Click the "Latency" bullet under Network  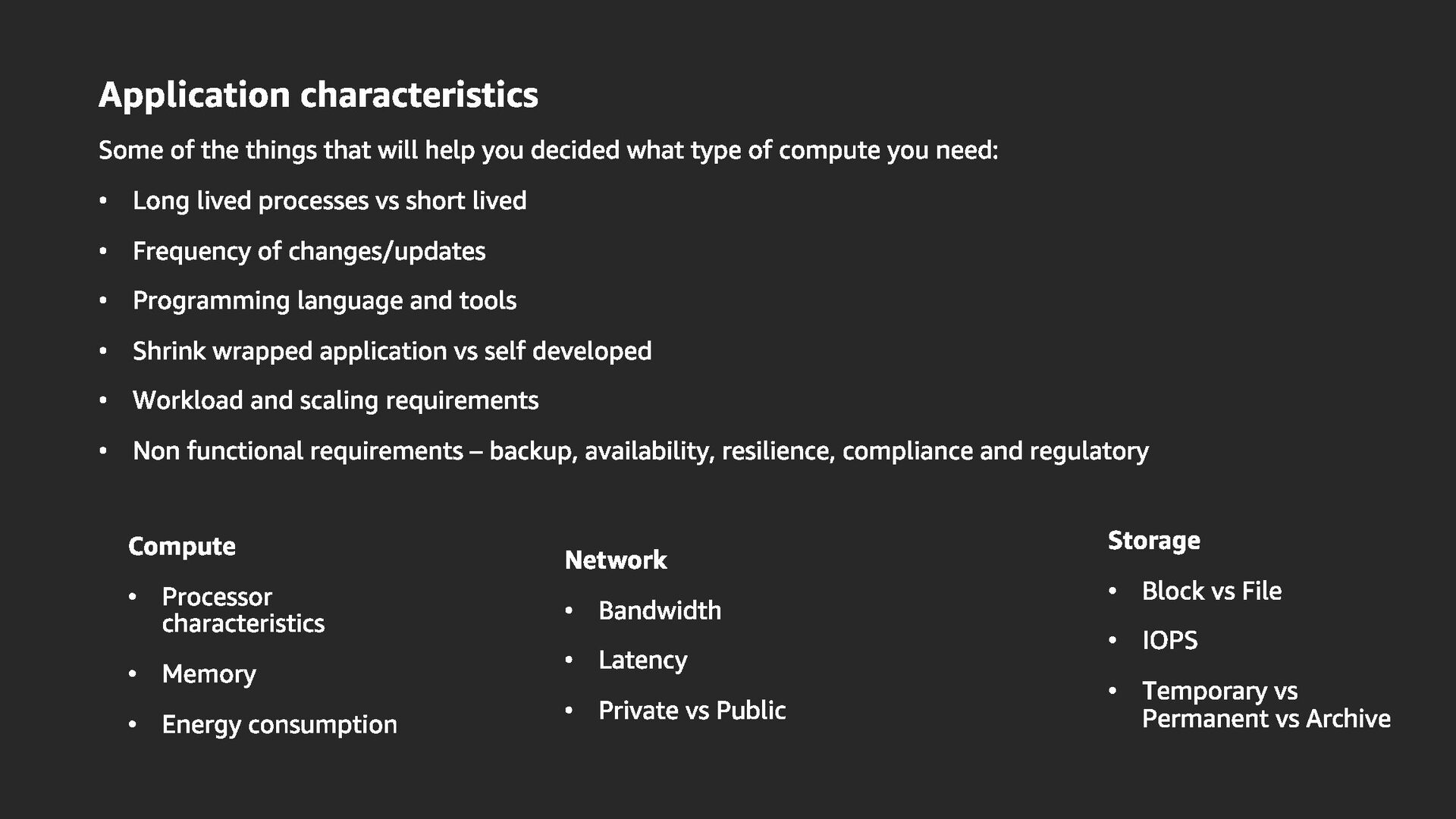click(642, 661)
